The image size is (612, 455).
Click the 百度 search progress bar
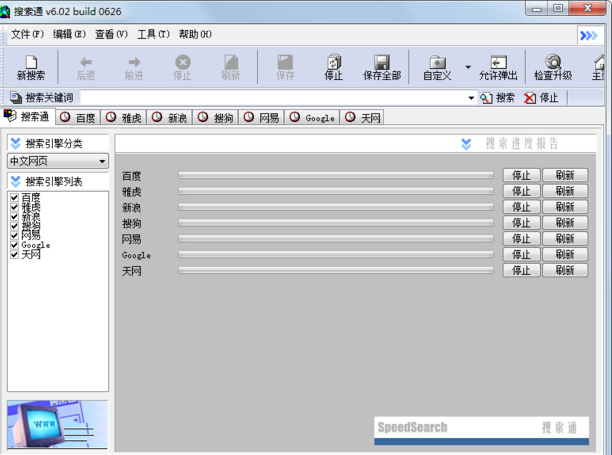coord(336,175)
